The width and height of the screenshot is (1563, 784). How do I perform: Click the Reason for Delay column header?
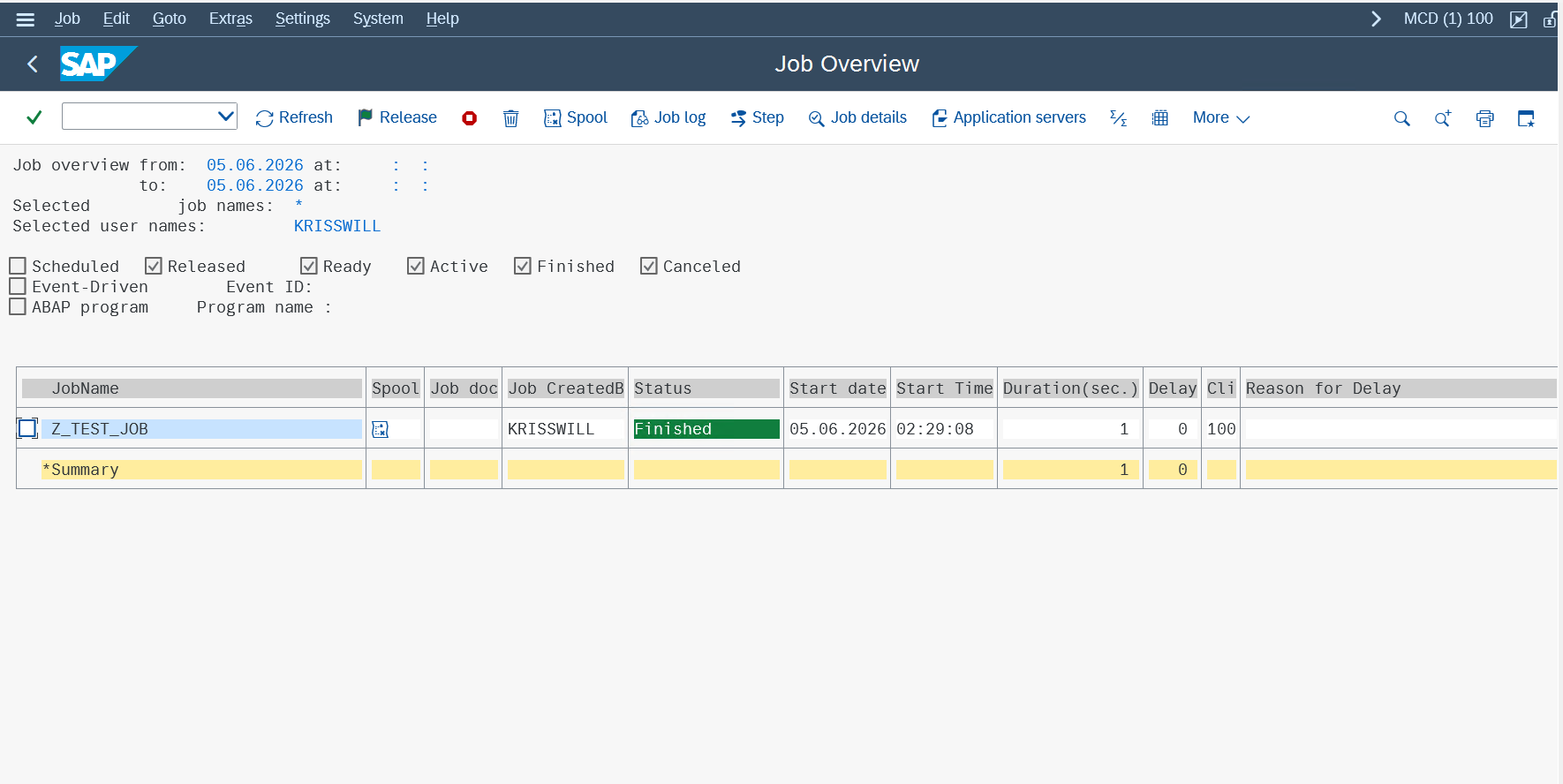point(1401,388)
